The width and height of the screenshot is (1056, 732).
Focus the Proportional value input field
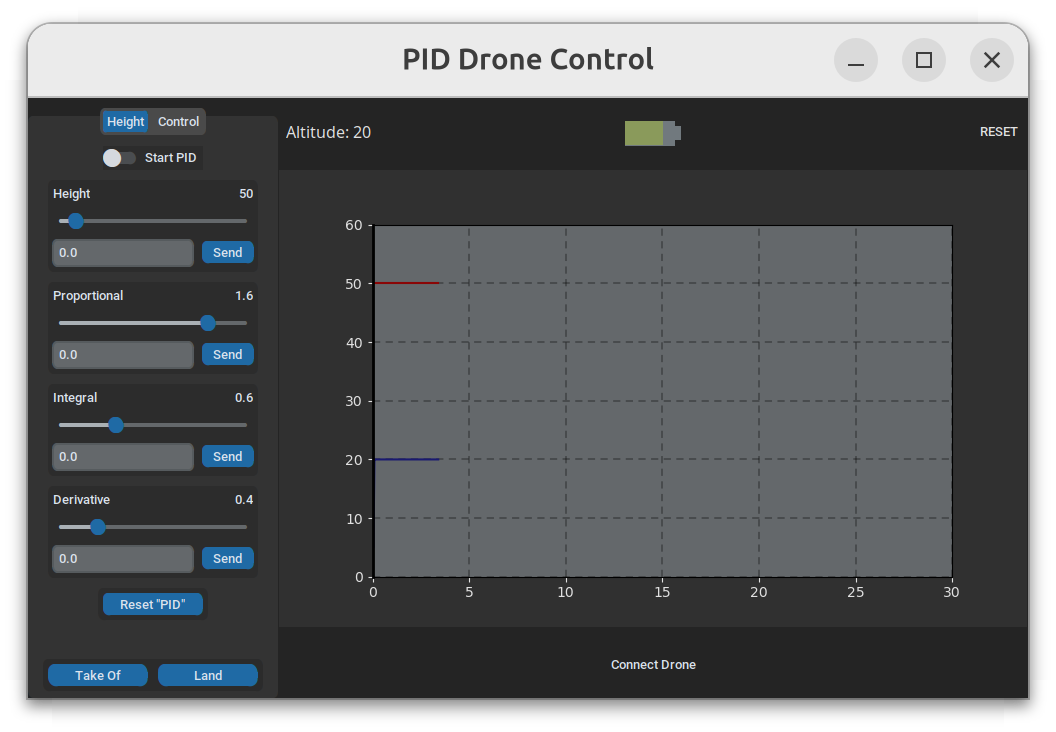tap(123, 355)
